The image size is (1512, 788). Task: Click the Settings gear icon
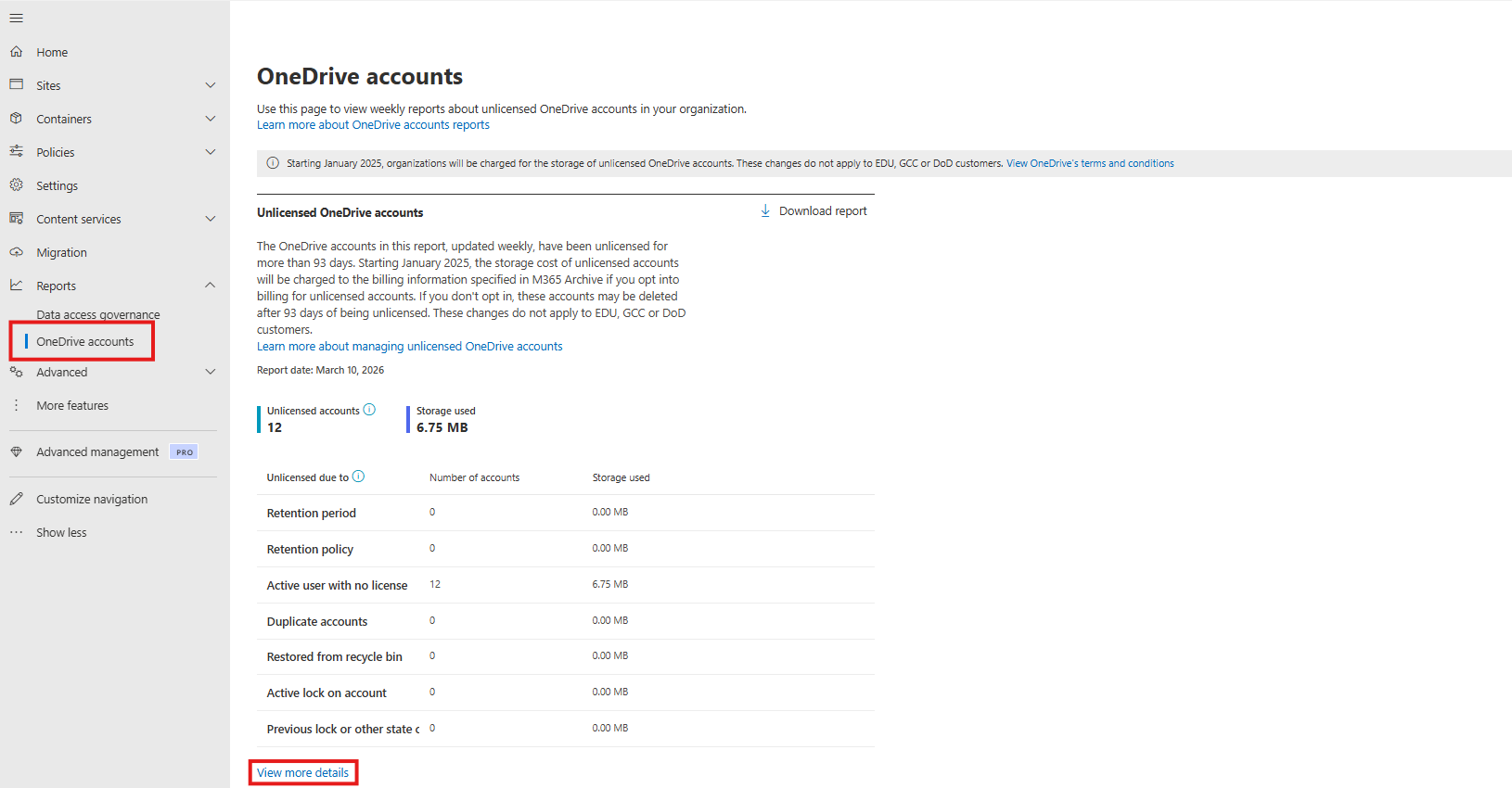17,184
